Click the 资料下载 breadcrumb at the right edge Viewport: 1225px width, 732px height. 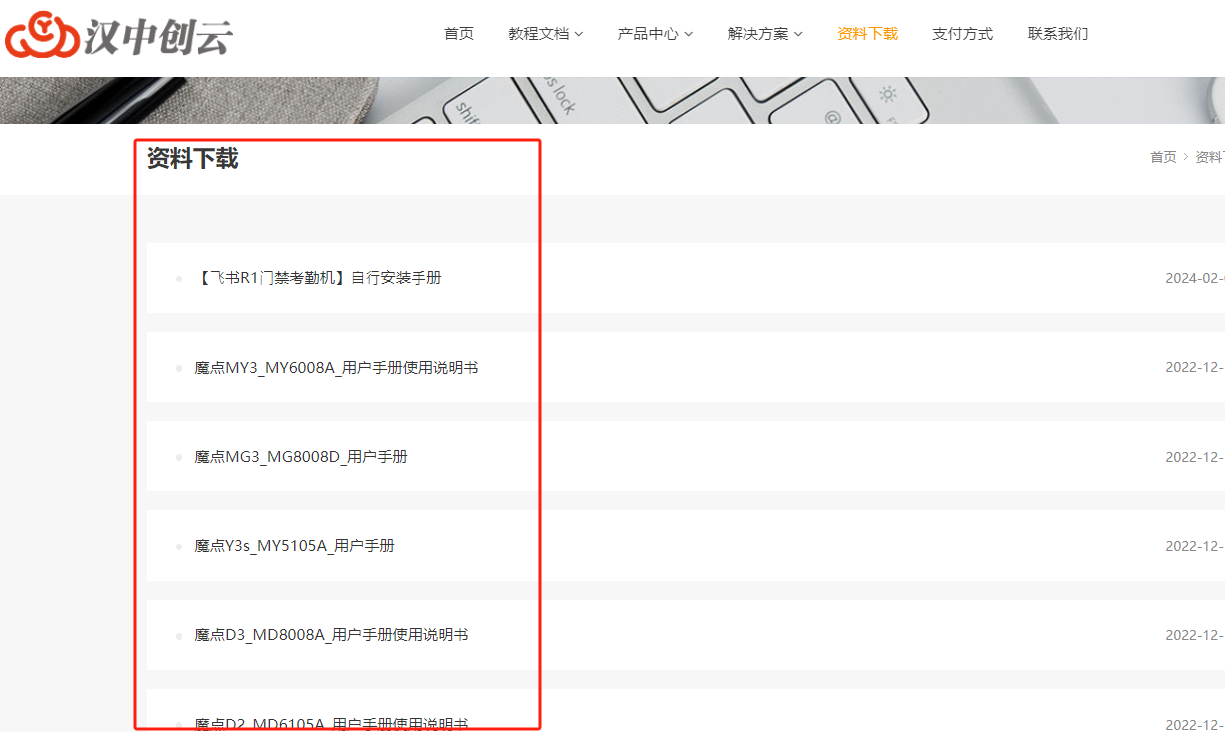click(1209, 157)
